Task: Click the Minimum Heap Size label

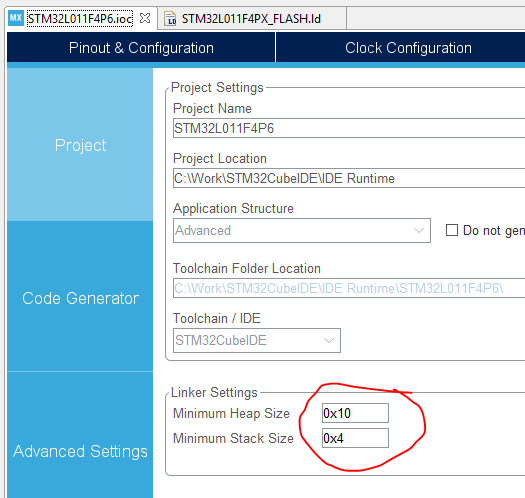Action: [x=231, y=413]
